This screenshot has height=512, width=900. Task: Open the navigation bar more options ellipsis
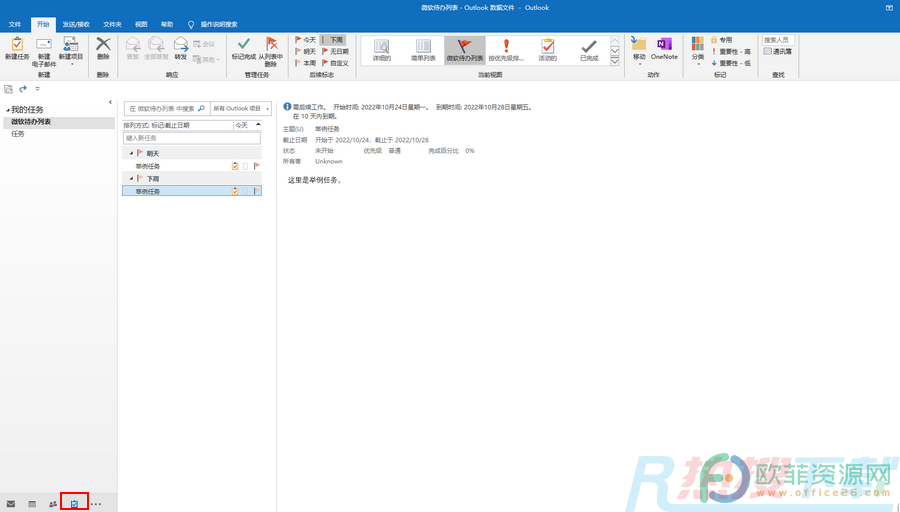pos(96,504)
